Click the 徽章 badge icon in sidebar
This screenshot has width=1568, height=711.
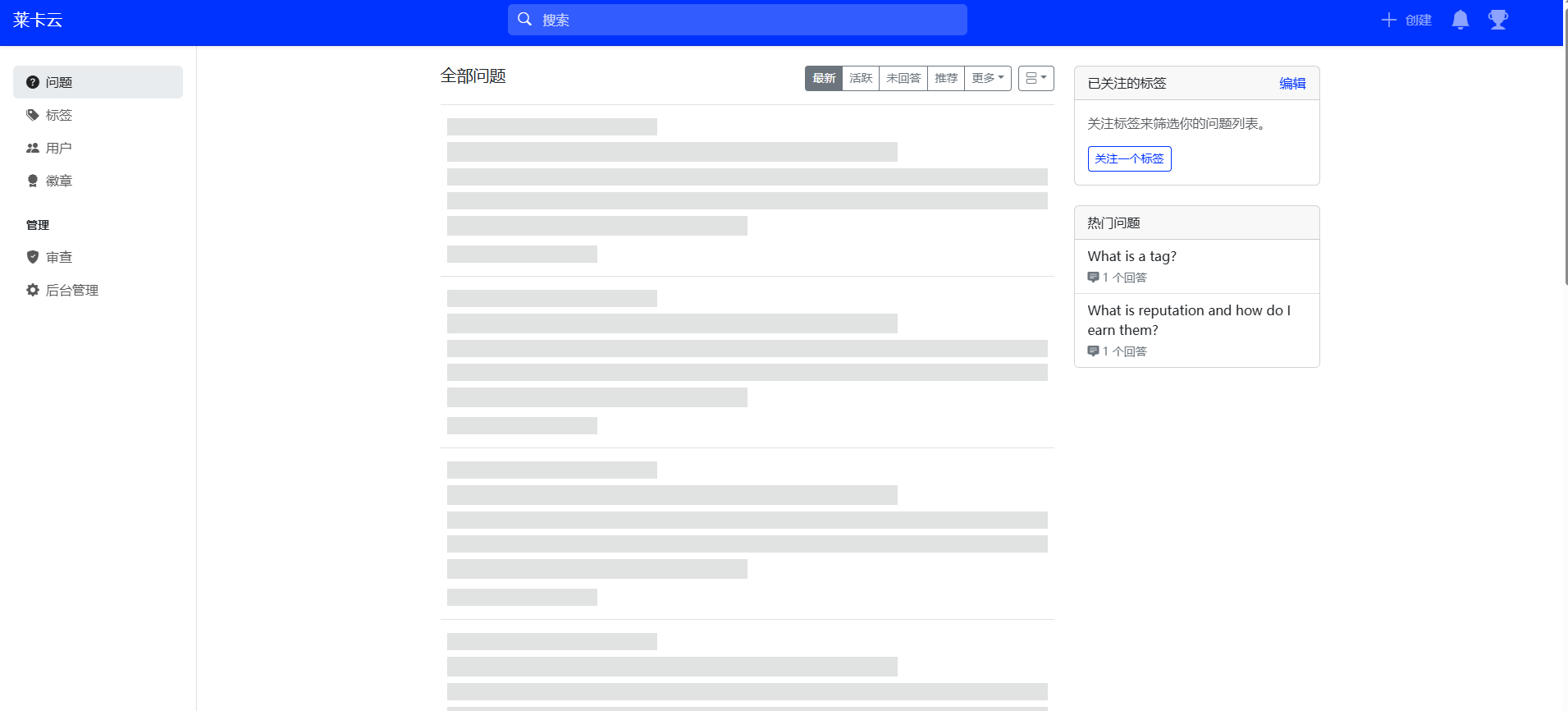coord(33,181)
